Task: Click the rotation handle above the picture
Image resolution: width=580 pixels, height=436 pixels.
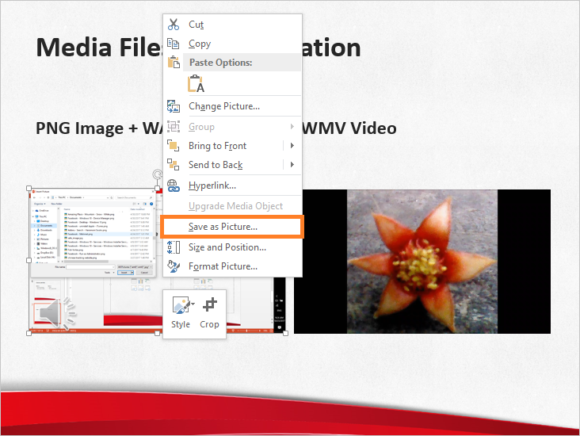Action: click(158, 174)
